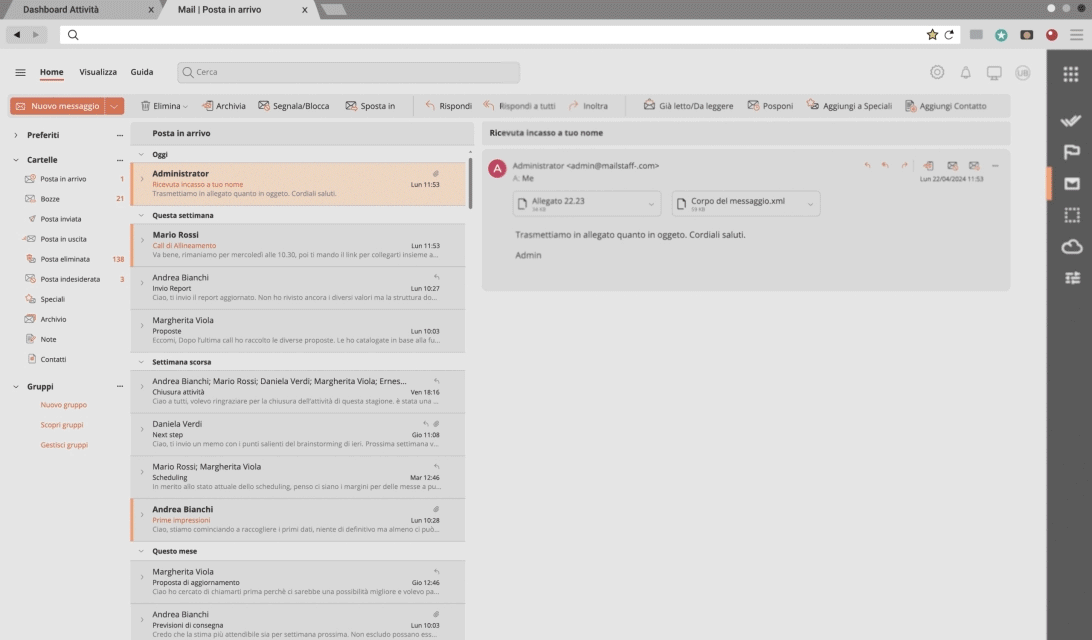
Task: Click the Scopri gruppi link
Action: (x=62, y=425)
